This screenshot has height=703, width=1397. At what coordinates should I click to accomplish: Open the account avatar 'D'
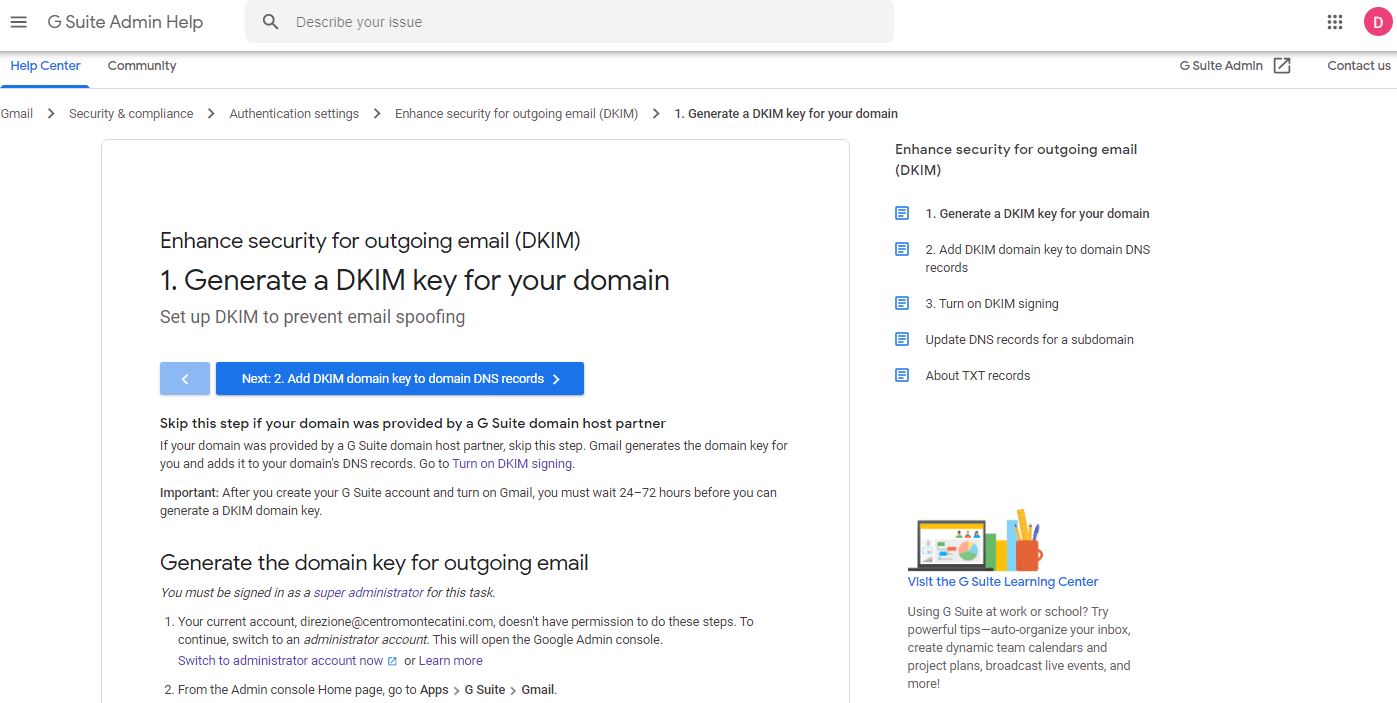[1378, 22]
